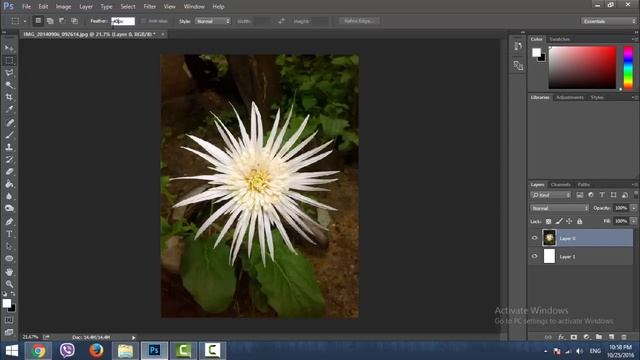
Task: Open the Layers panel flyout menu
Action: (x=635, y=184)
